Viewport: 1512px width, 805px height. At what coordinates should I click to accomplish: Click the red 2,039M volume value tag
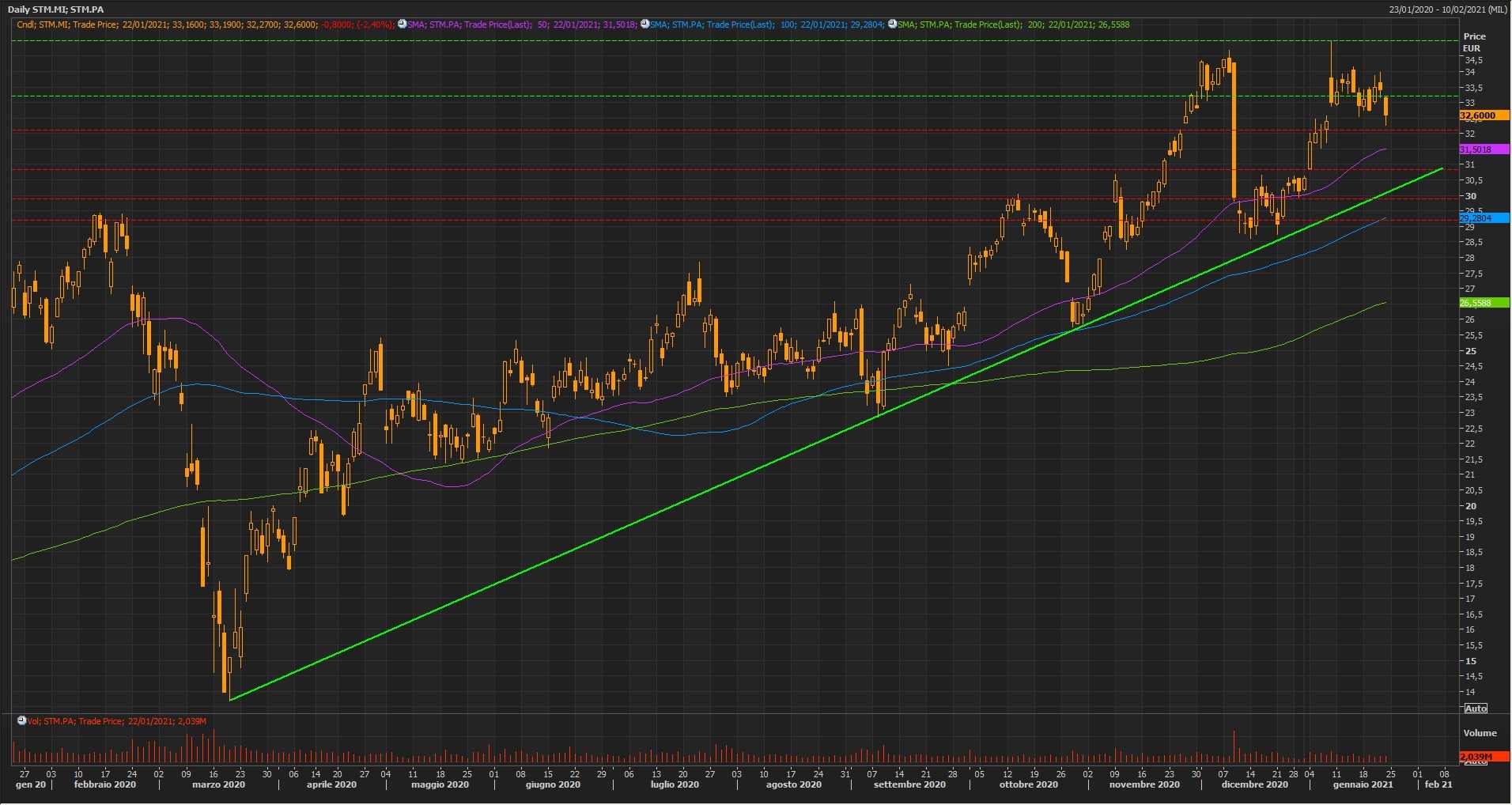1476,757
